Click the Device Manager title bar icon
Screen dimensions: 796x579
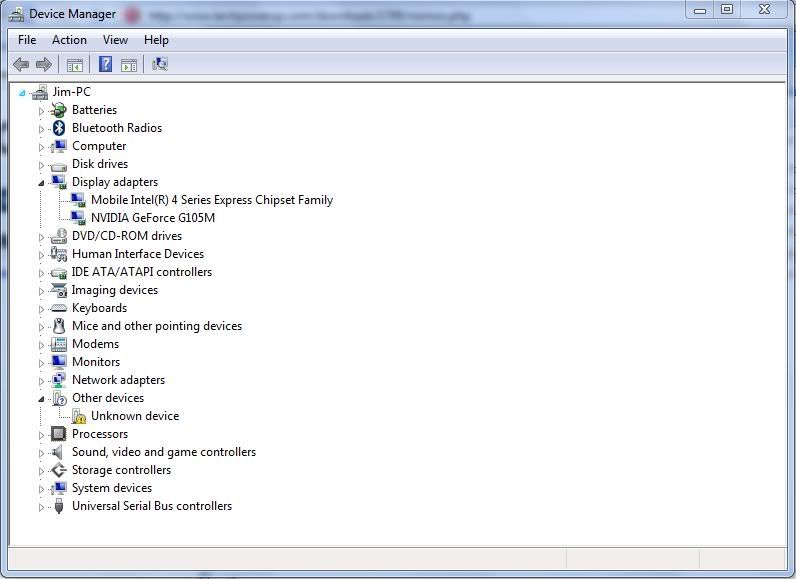[x=16, y=14]
